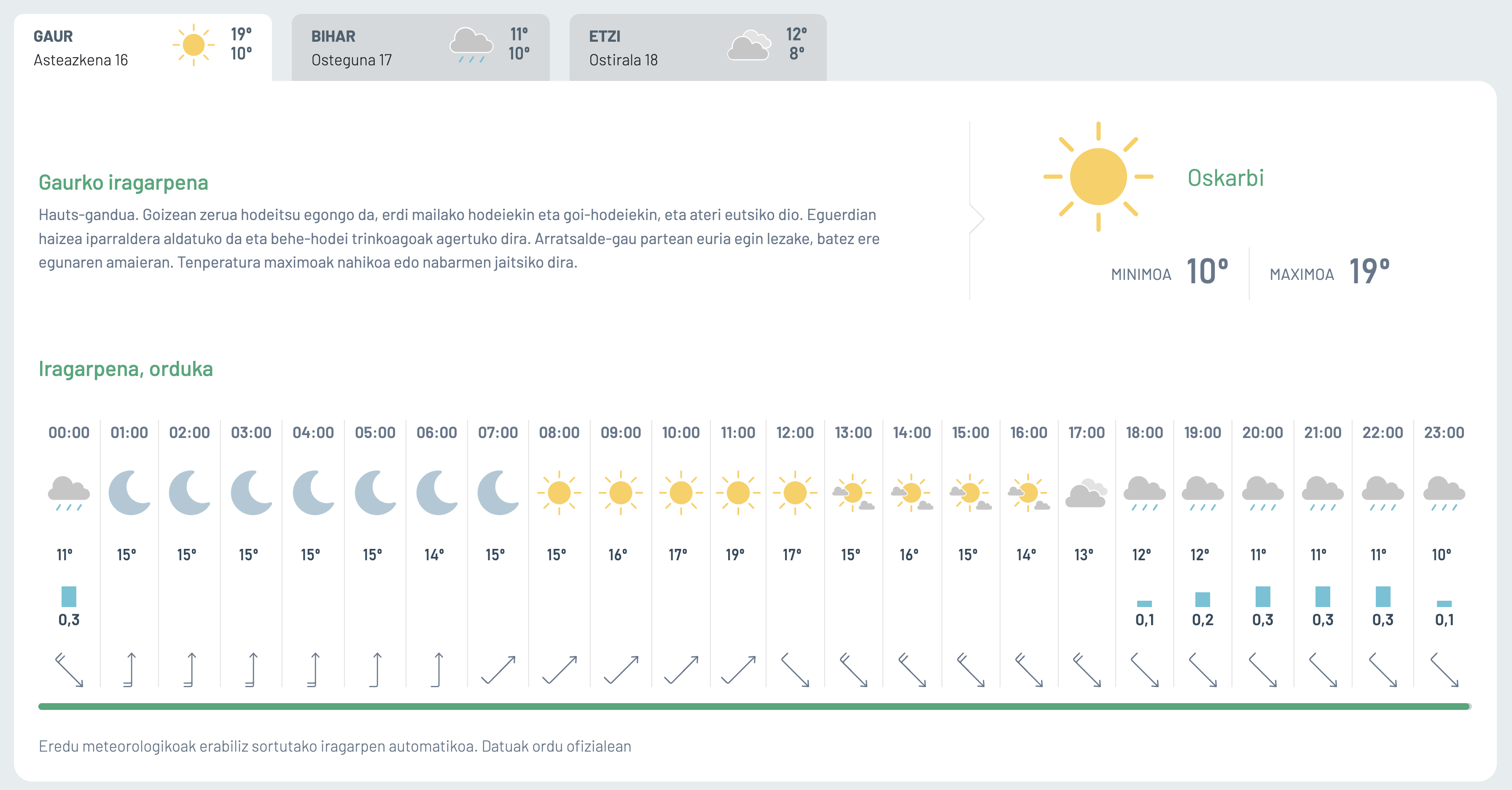Viewport: 1512px width, 790px height.
Task: Click the 0,2 precipitation value at 19:00
Action: tap(1203, 620)
